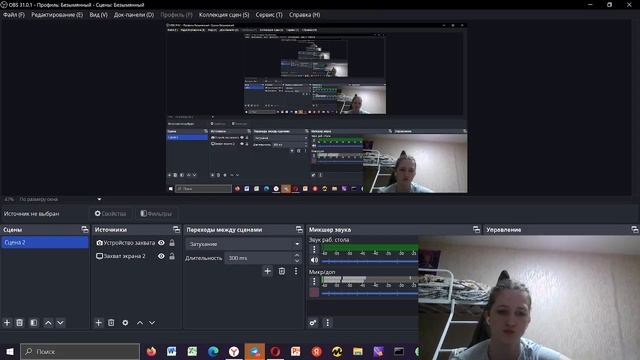The width and height of the screenshot is (640, 360).
Task: Mute Звук раб. стола with speaker icon
Action: 314,260
